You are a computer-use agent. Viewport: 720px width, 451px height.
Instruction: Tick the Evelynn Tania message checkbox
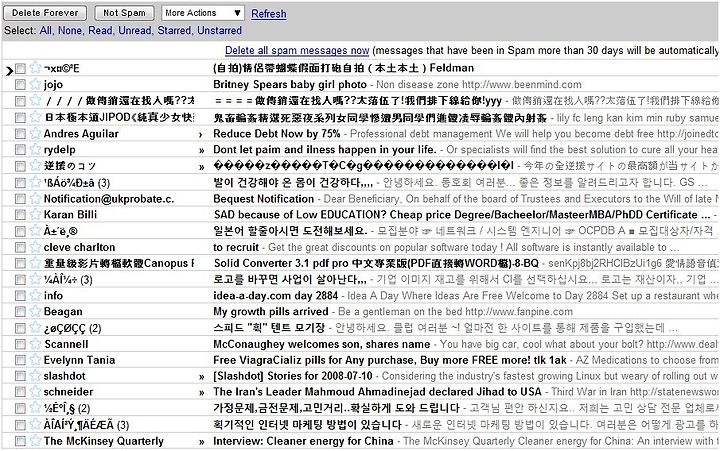[x=20, y=361]
